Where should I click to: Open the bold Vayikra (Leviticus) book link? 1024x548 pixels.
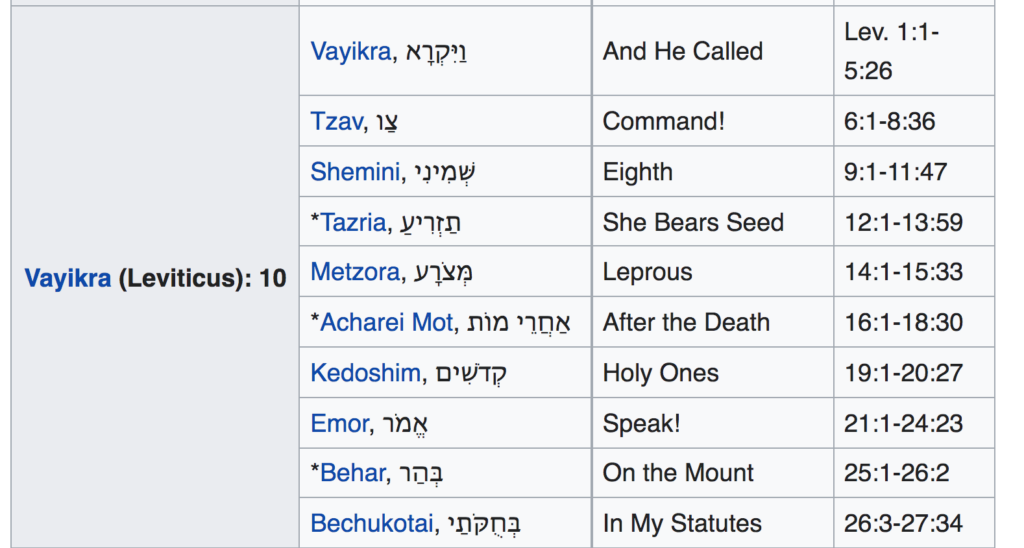[x=67, y=279]
